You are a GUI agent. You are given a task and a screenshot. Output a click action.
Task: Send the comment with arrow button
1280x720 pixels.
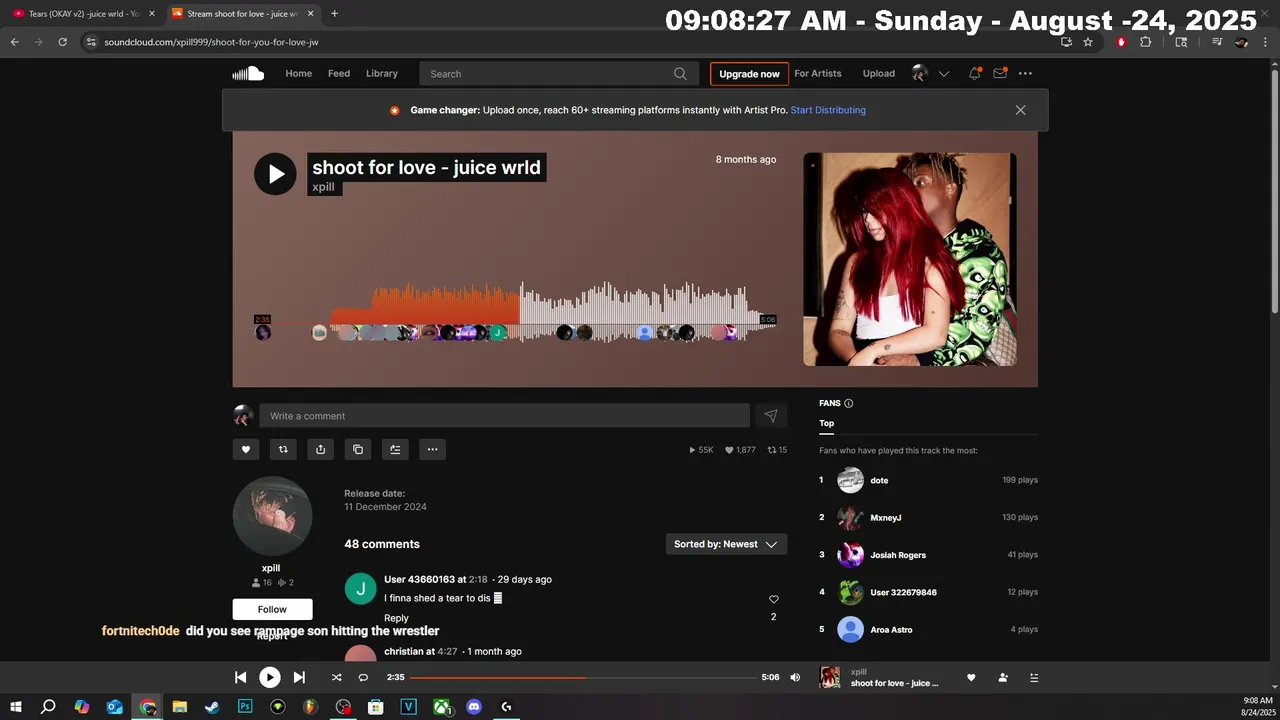770,416
